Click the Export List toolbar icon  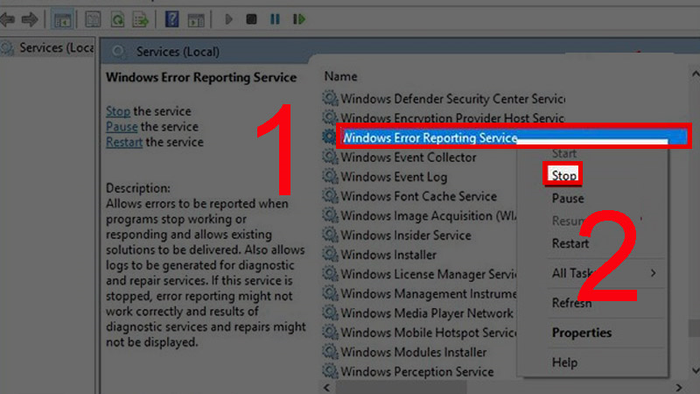click(x=141, y=20)
